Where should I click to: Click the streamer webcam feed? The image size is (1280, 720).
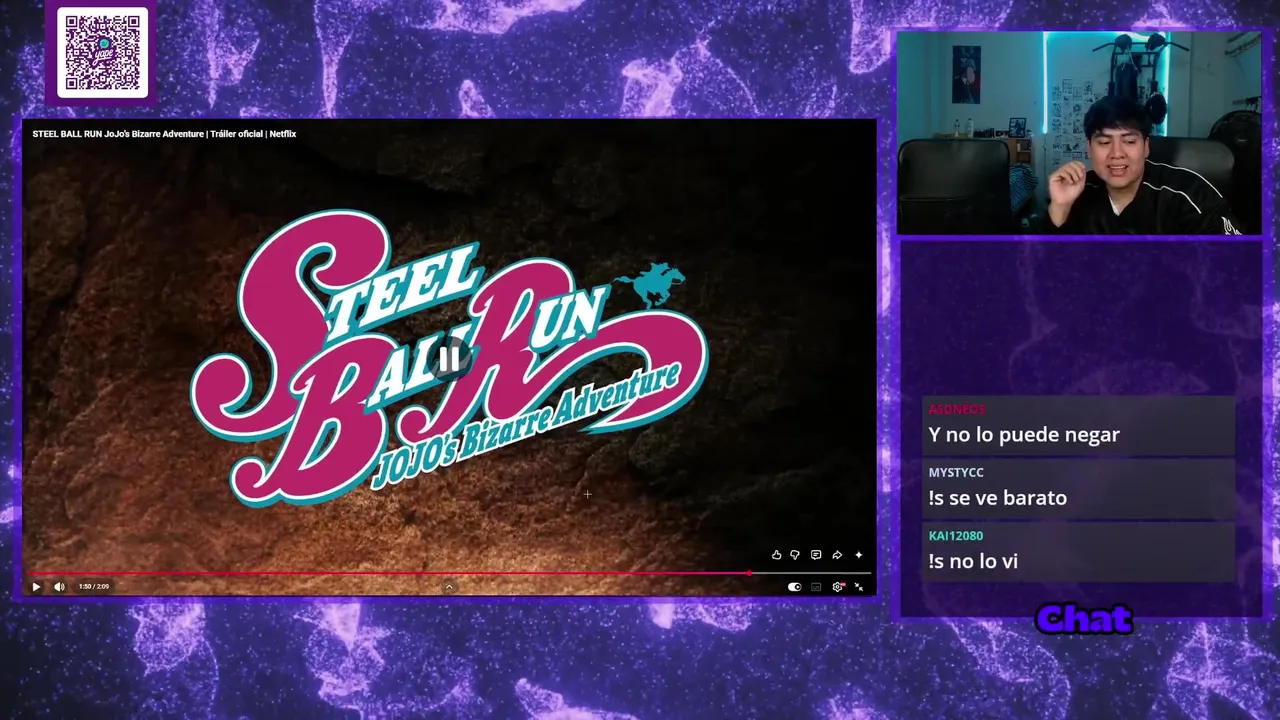point(1079,133)
